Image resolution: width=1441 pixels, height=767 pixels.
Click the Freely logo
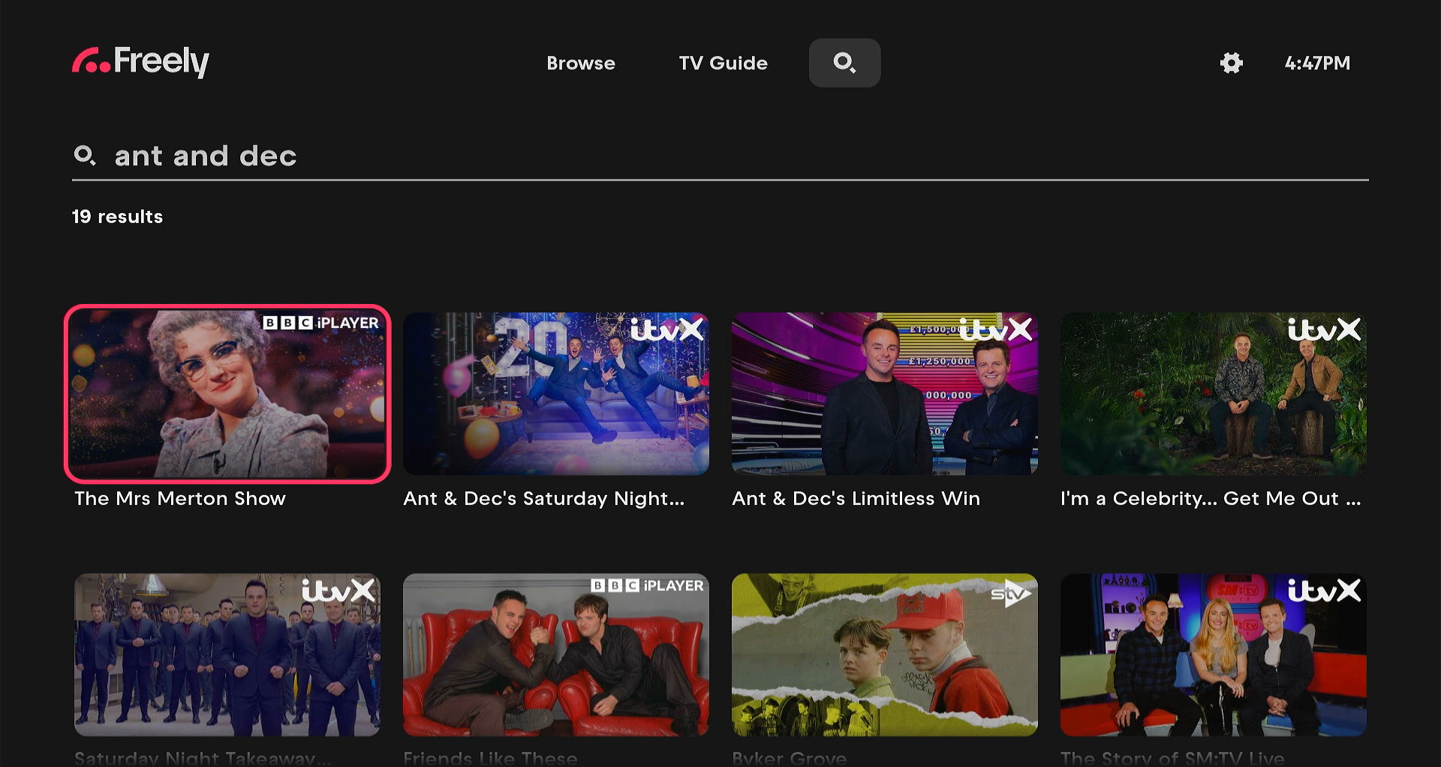click(x=141, y=62)
